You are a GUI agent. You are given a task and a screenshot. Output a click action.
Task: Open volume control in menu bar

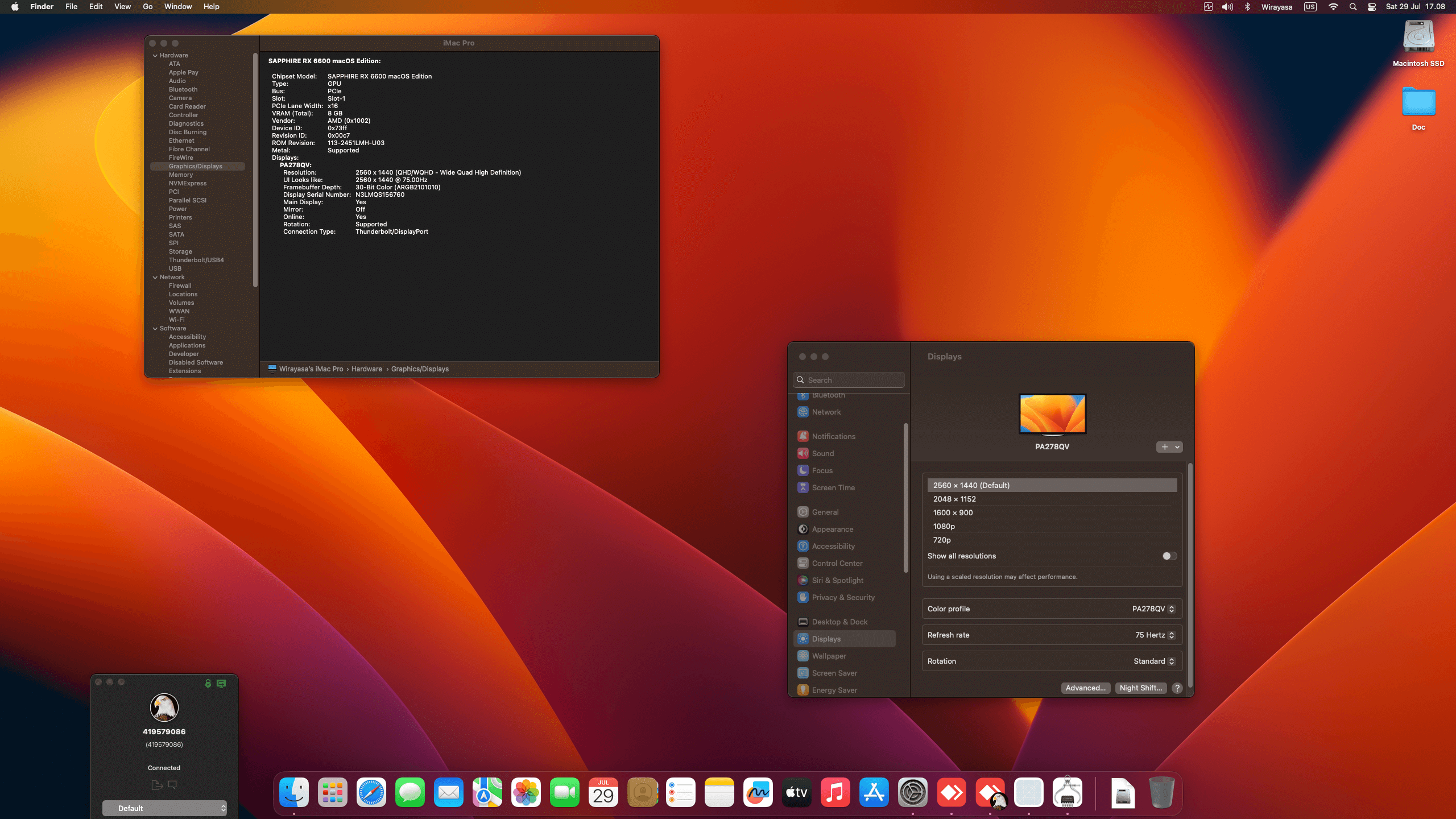(1227, 7)
